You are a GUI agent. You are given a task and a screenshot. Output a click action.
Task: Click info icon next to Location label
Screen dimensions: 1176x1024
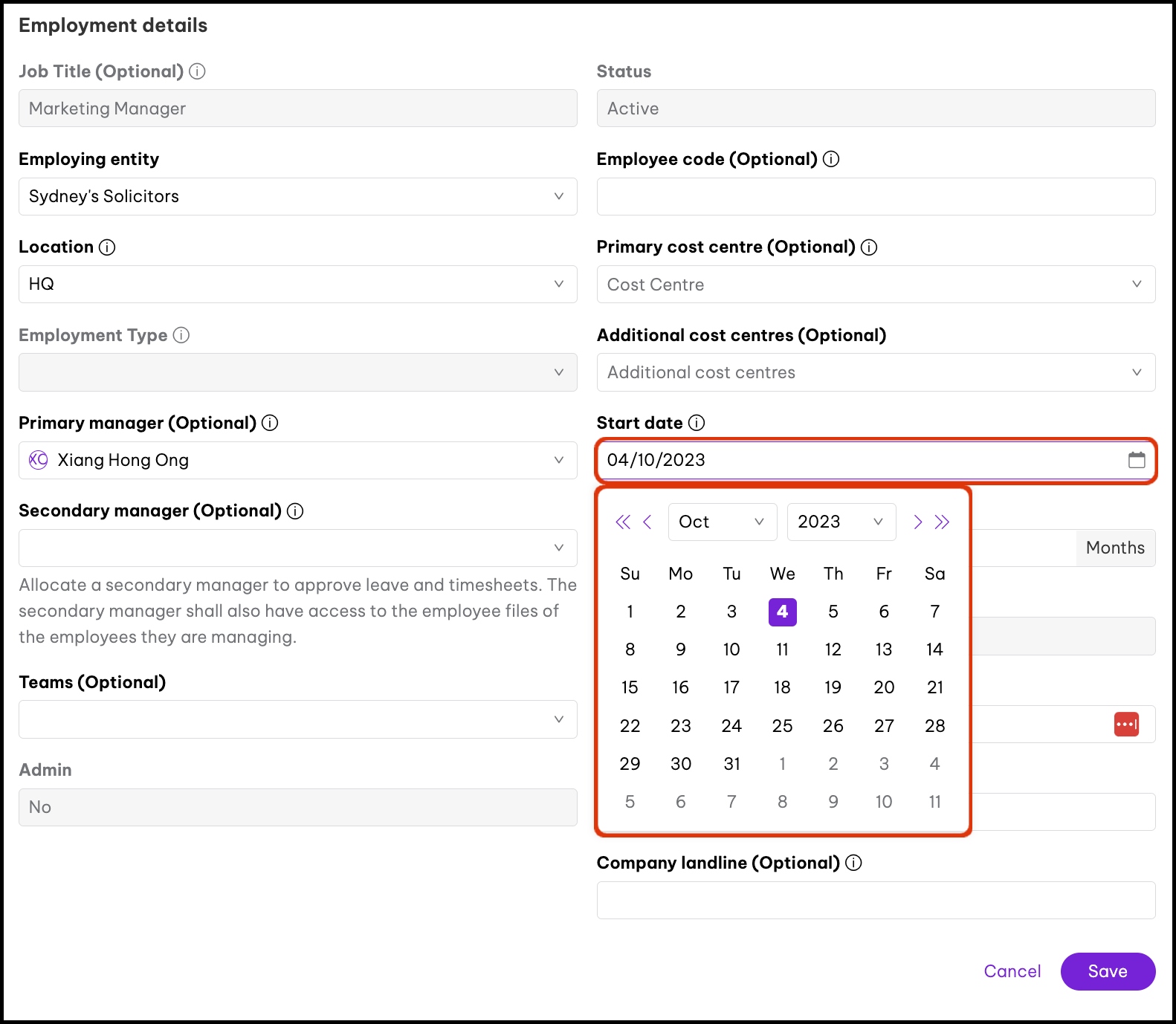(107, 247)
